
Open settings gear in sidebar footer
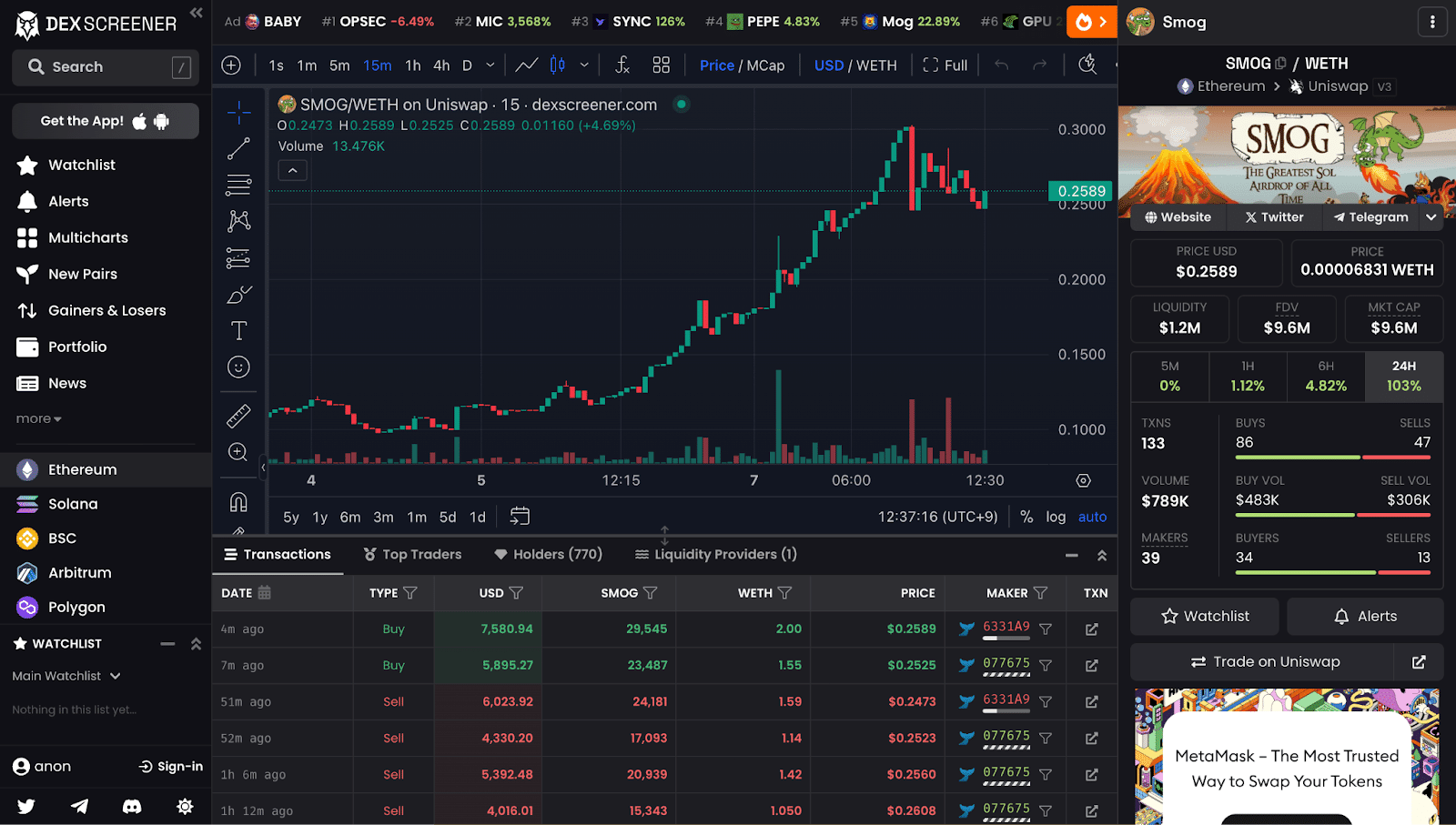pos(185,806)
